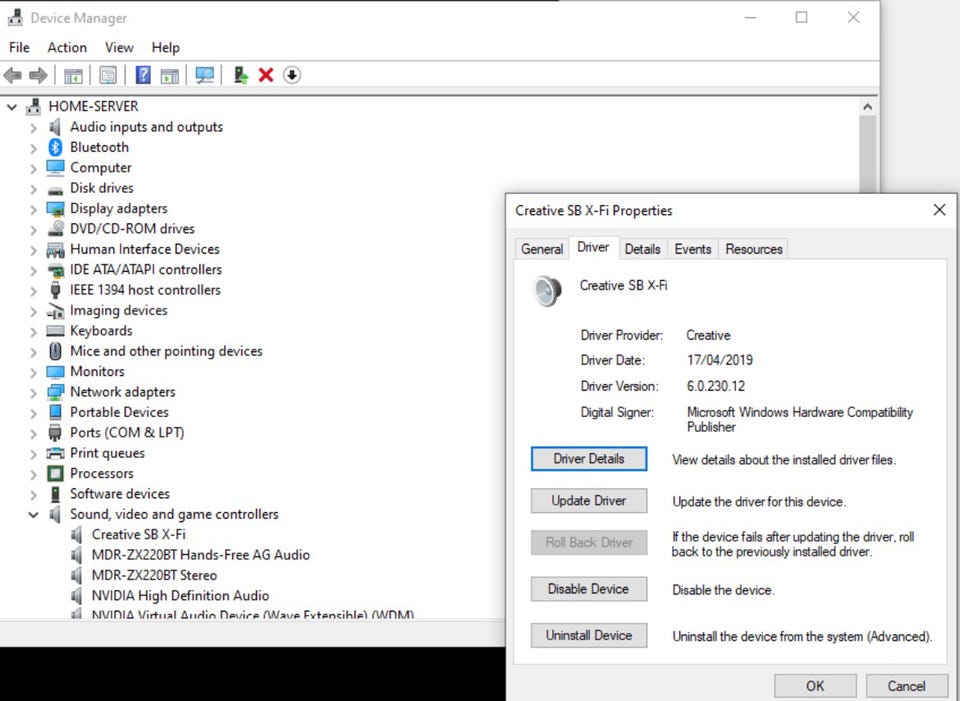Click the red X uninstall device icon
The height and width of the screenshot is (701, 960).
click(266, 75)
